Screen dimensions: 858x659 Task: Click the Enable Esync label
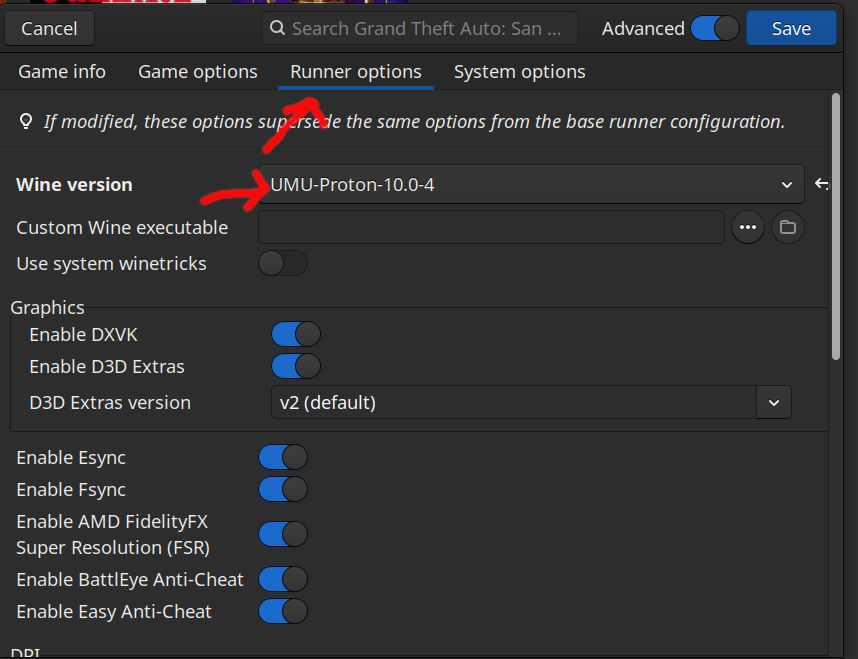point(71,458)
